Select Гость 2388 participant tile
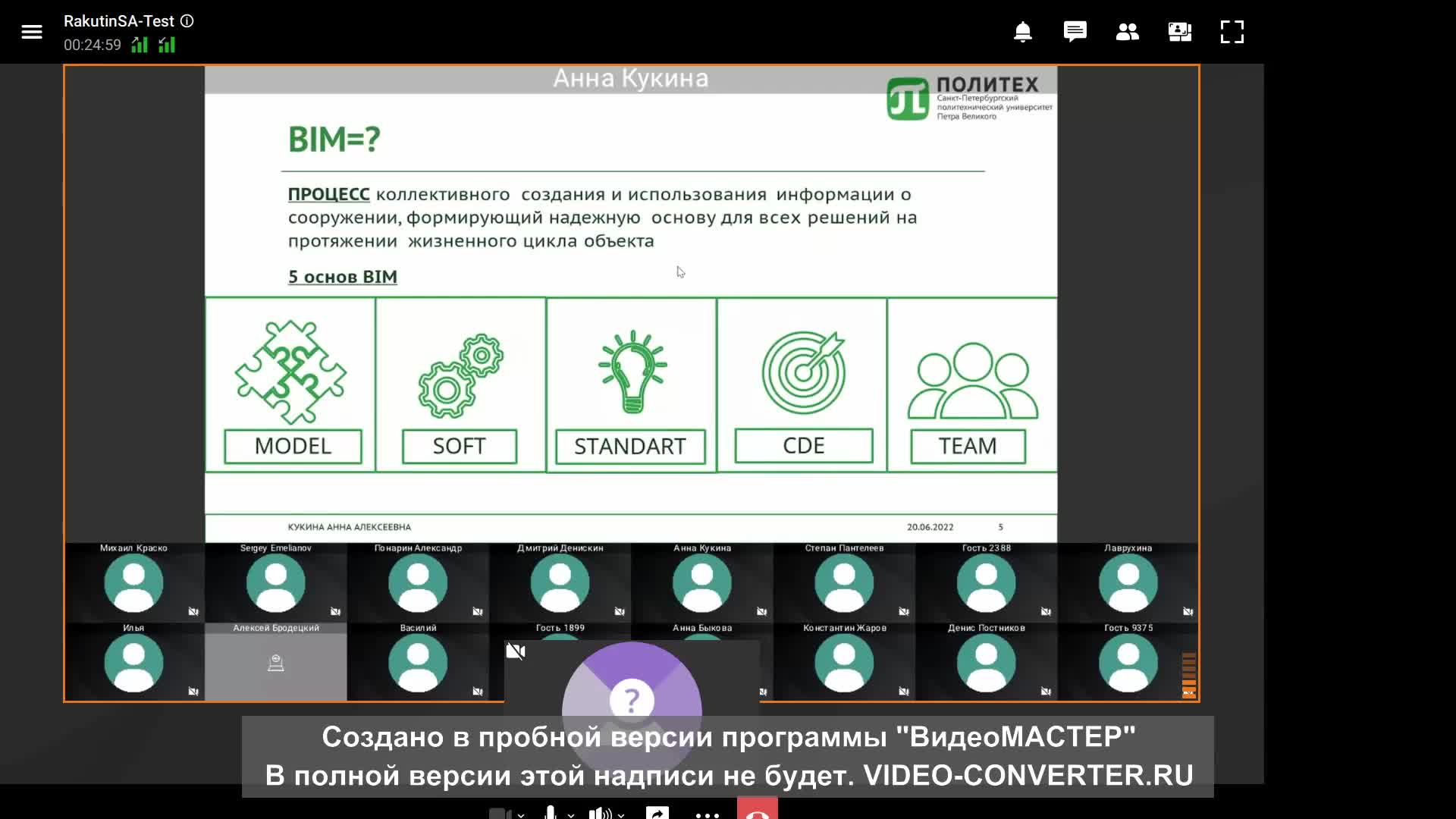This screenshot has height=819, width=1456. [987, 582]
